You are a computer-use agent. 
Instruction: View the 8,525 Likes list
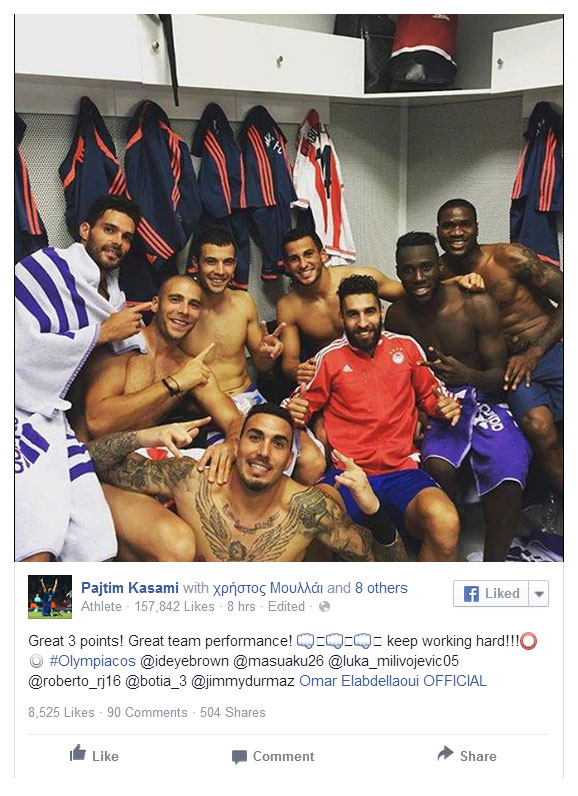pyautogui.click(x=61, y=713)
